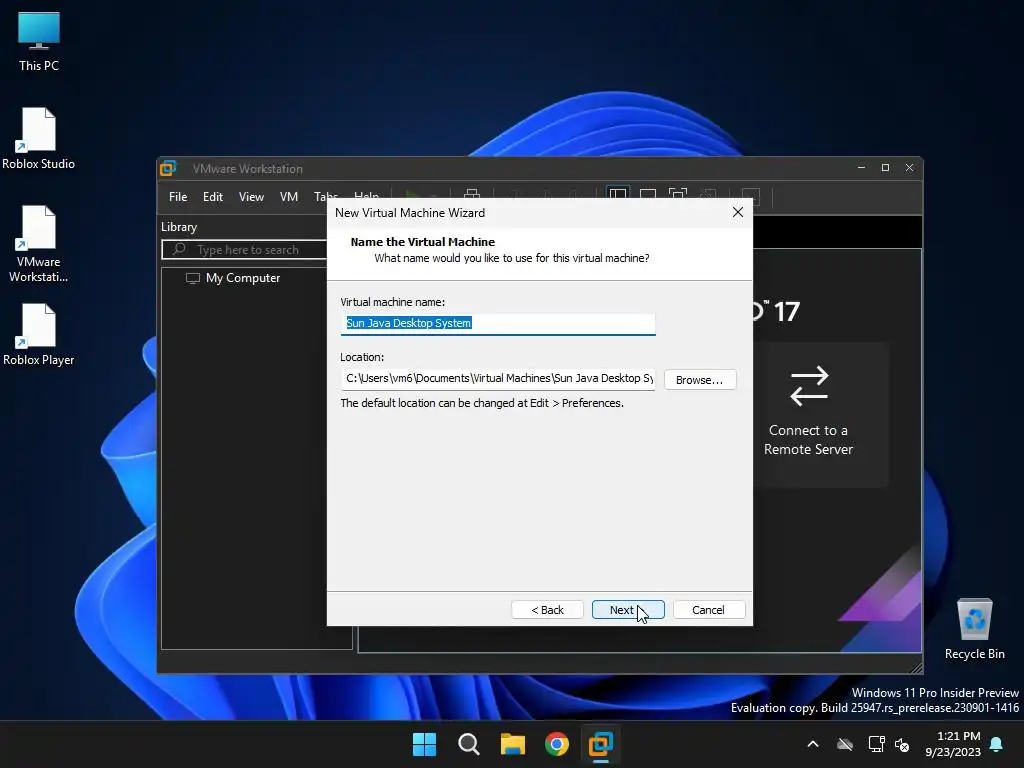This screenshot has height=768, width=1024.
Task: Click the Location path field
Action: [498, 379]
